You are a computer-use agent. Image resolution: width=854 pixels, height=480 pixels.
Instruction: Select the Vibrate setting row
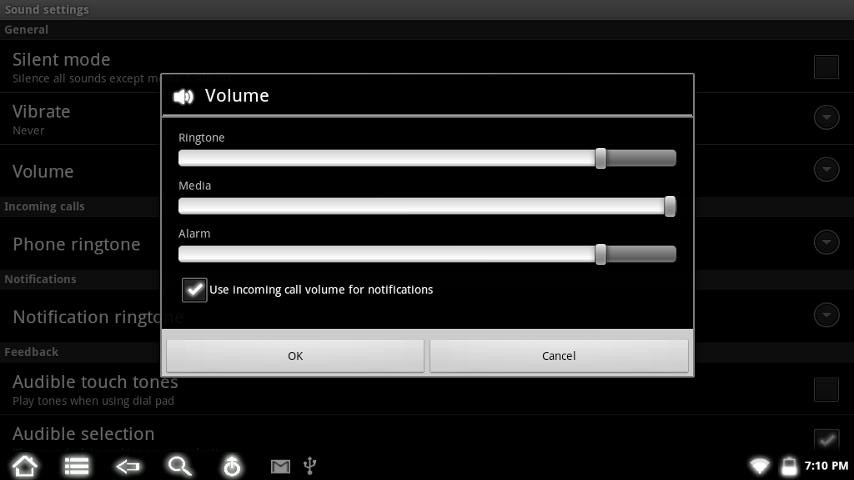(x=427, y=119)
